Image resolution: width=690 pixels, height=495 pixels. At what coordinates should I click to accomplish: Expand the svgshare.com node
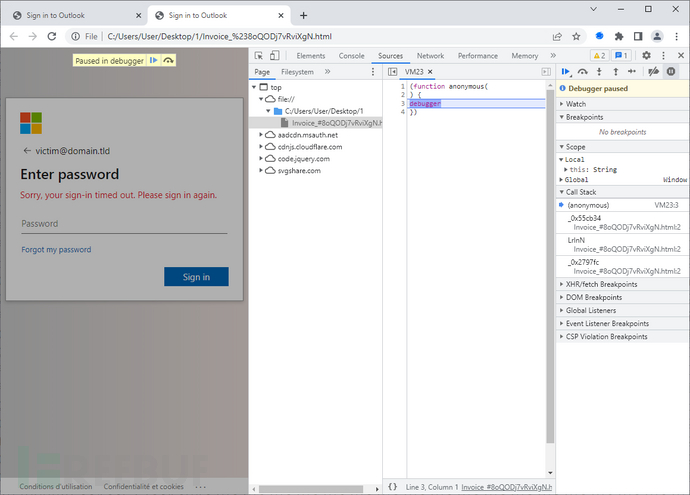(x=261, y=170)
